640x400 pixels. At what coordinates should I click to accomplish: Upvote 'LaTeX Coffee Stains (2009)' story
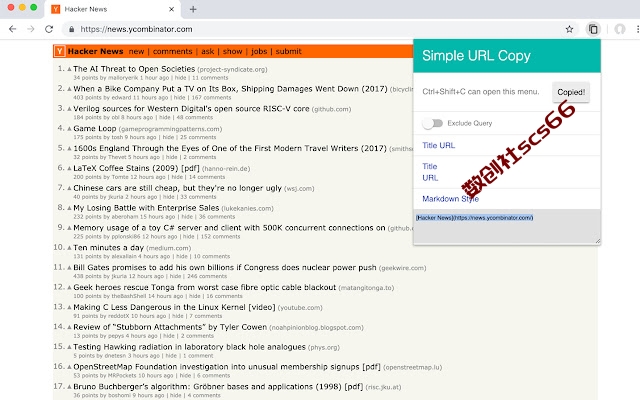[69, 168]
